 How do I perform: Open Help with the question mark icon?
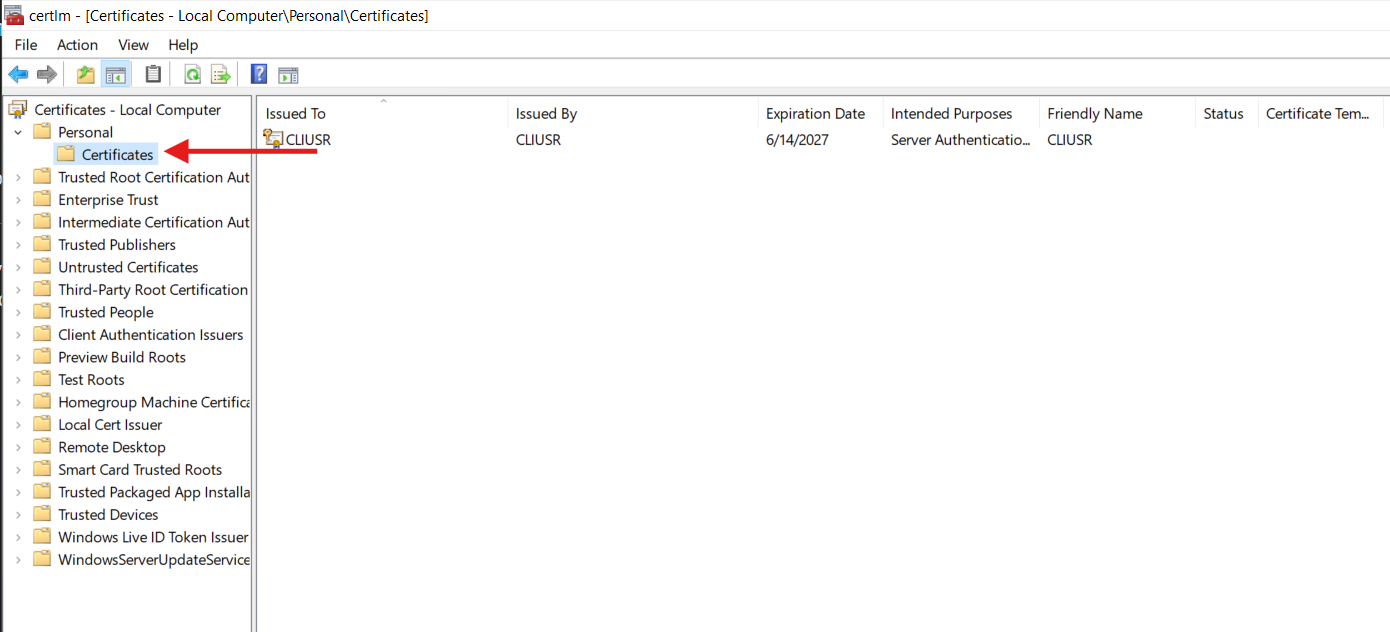tap(259, 74)
